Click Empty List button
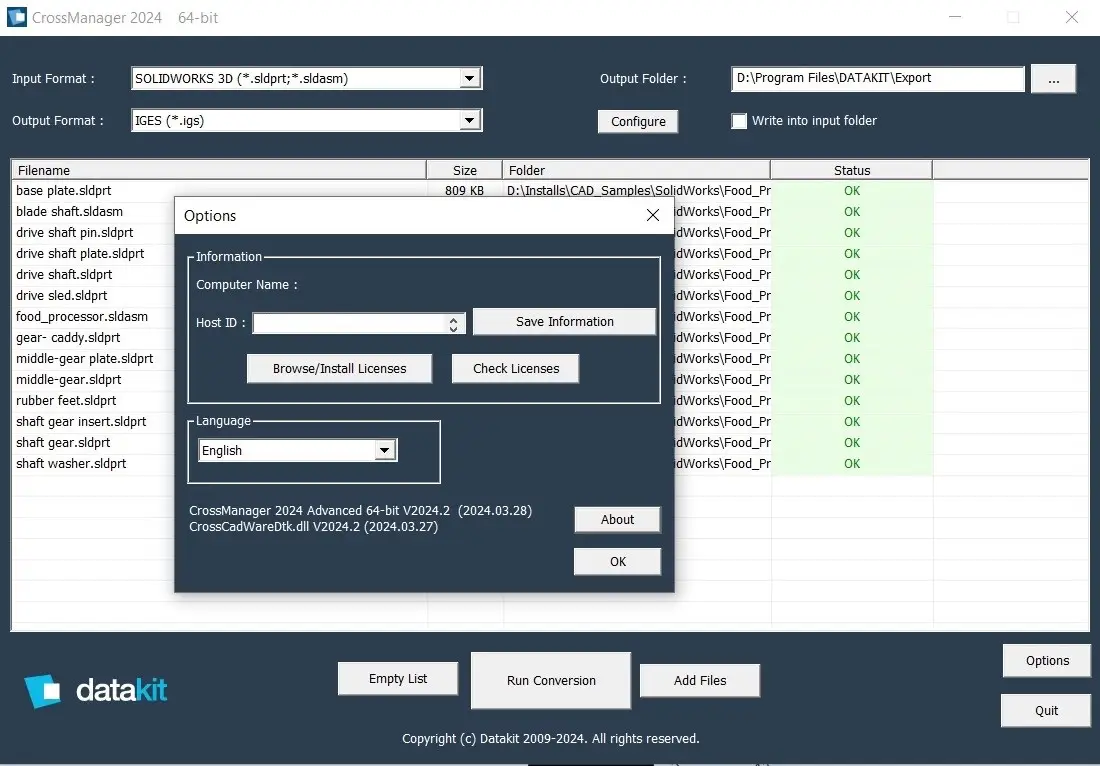 (398, 678)
